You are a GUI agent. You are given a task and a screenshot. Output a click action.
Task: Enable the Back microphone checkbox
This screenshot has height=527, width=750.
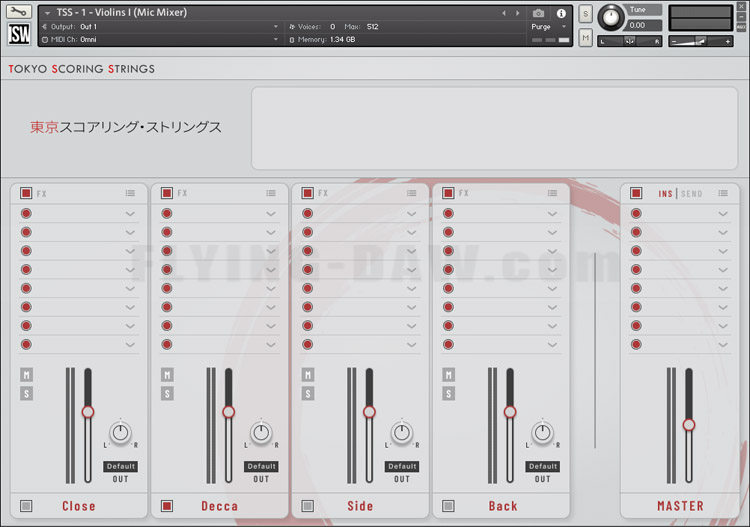tap(448, 506)
